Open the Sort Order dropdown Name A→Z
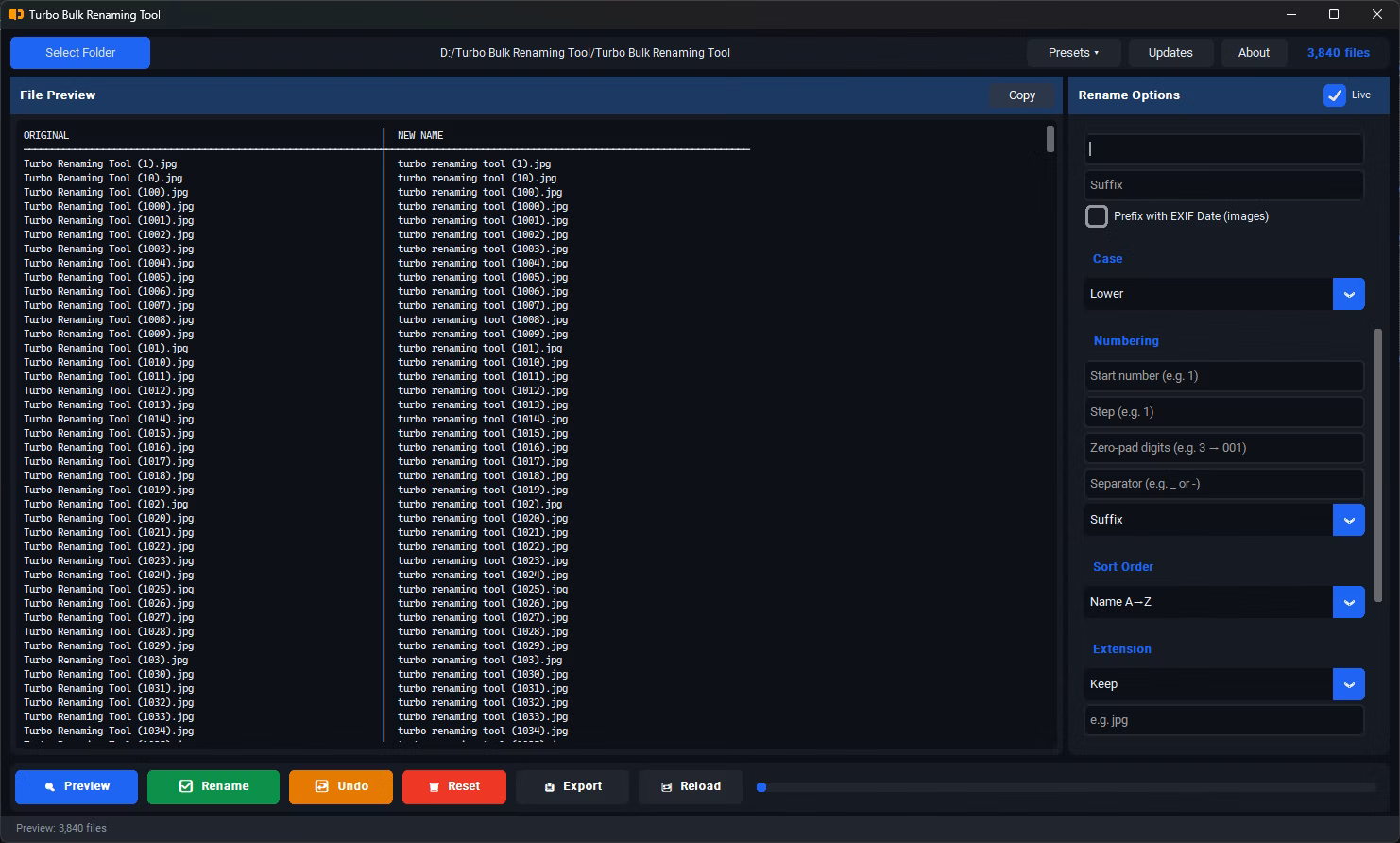This screenshot has height=843, width=1400. click(x=1223, y=602)
